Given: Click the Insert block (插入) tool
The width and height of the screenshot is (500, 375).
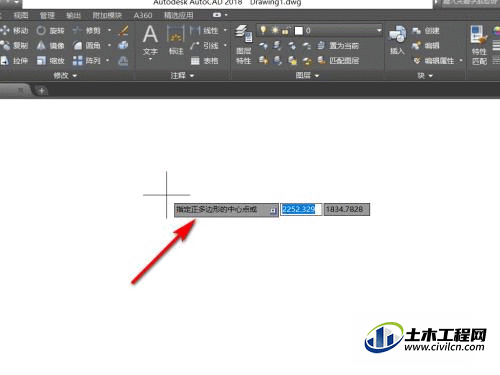Looking at the screenshot, I should click(397, 40).
